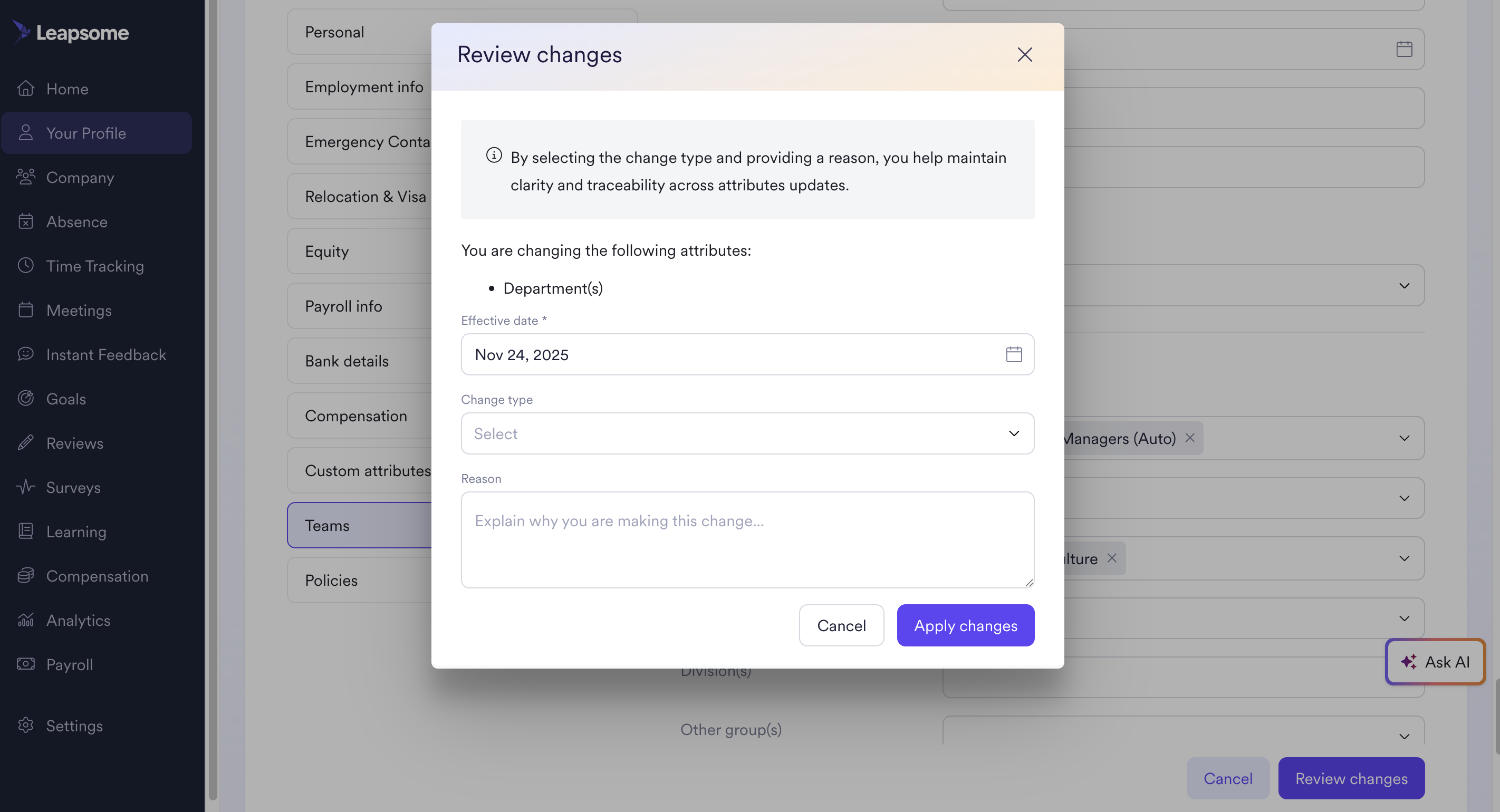Expand the Change type dropdown
1500x812 pixels.
pyautogui.click(x=747, y=433)
